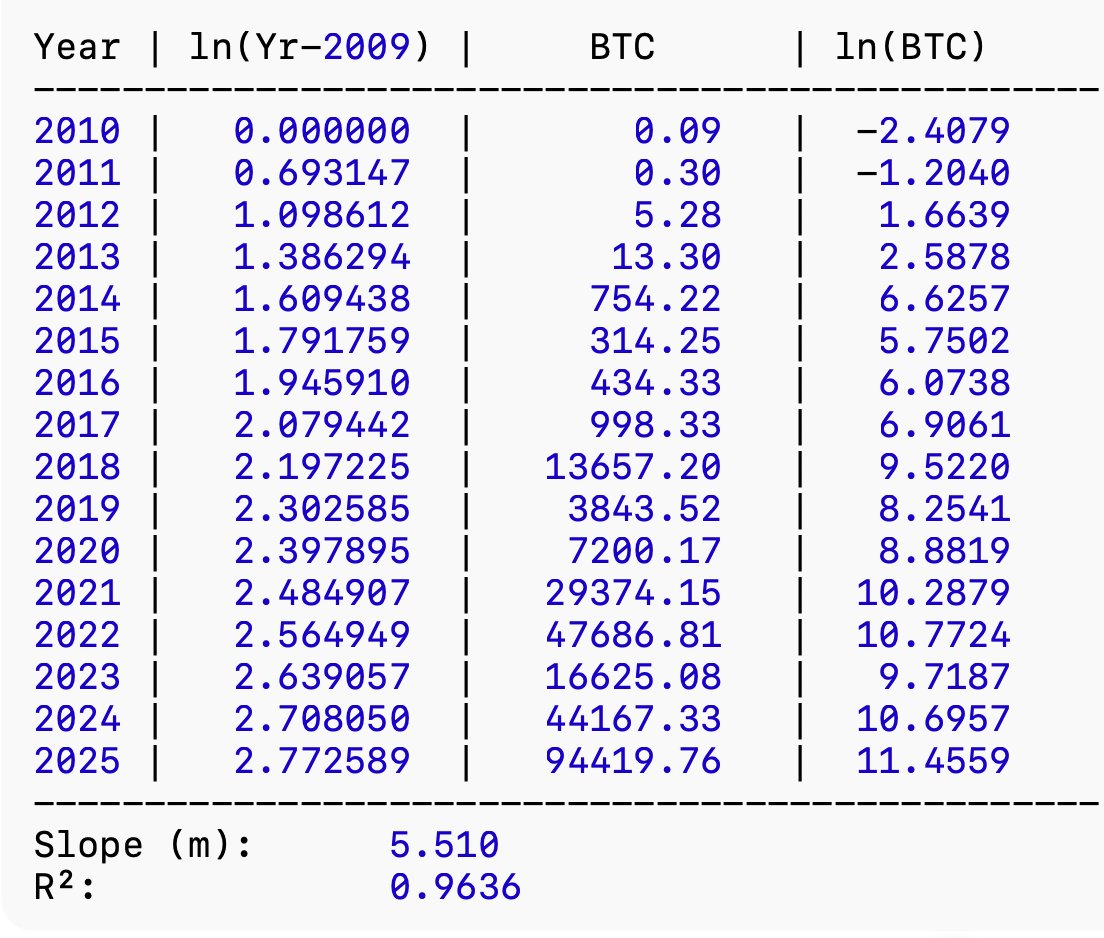Select the ln(Yr-2009) column header
This screenshot has width=1104, height=938.
point(310,47)
